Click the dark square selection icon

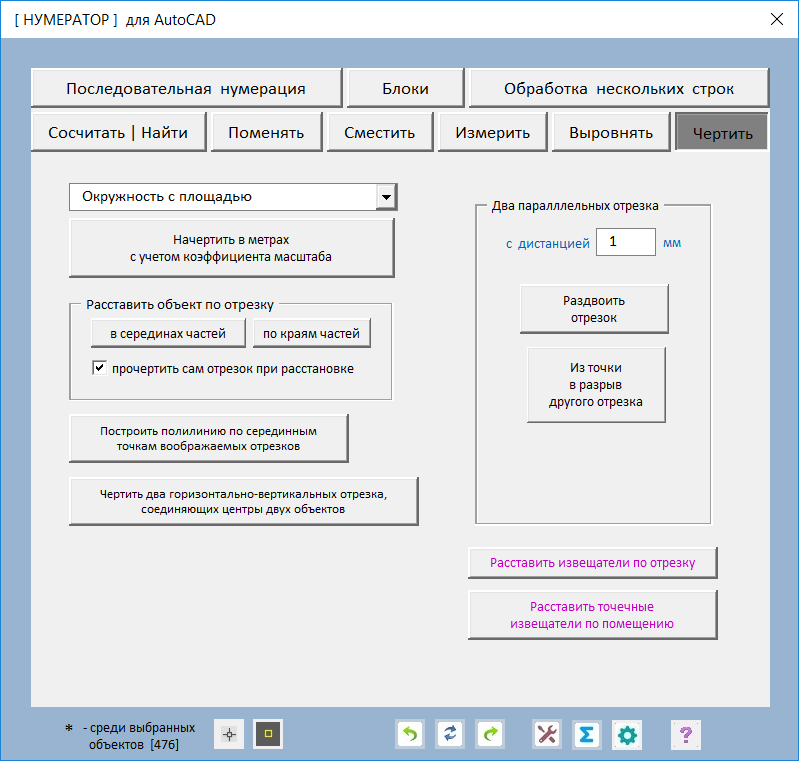(x=268, y=735)
